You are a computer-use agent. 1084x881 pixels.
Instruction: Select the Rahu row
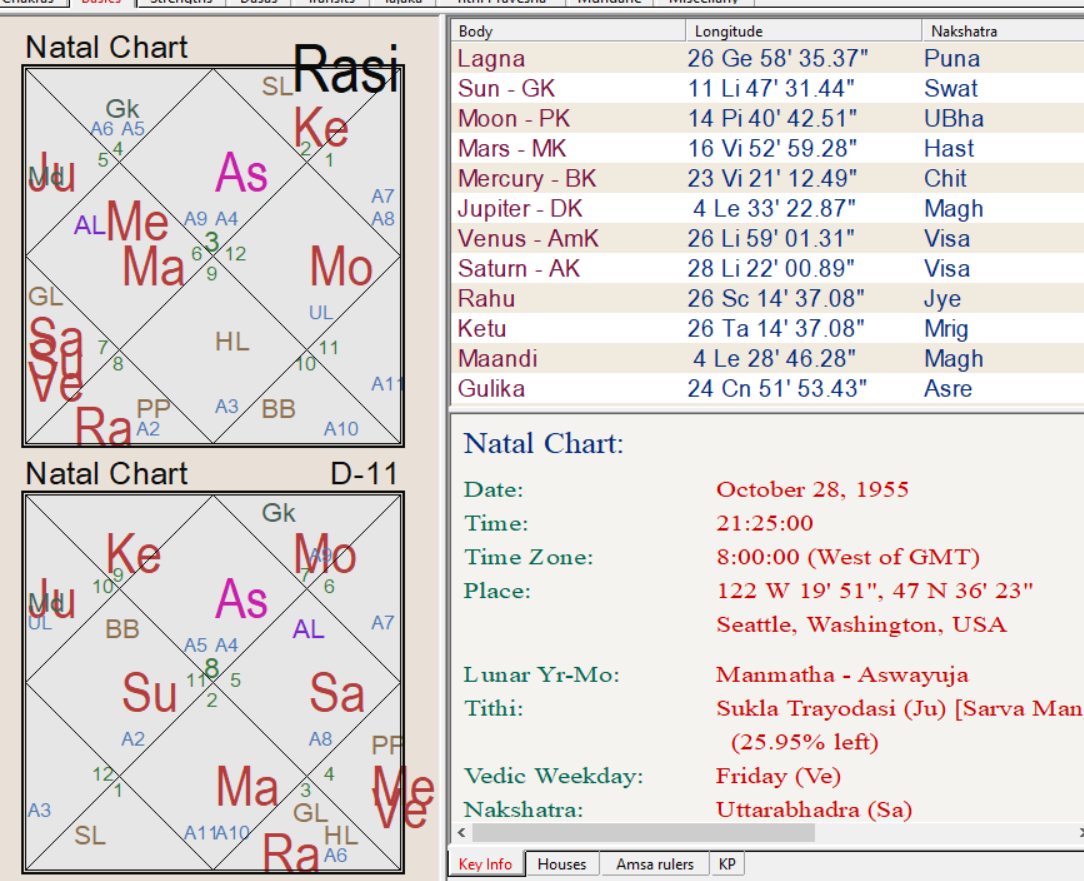click(767, 298)
